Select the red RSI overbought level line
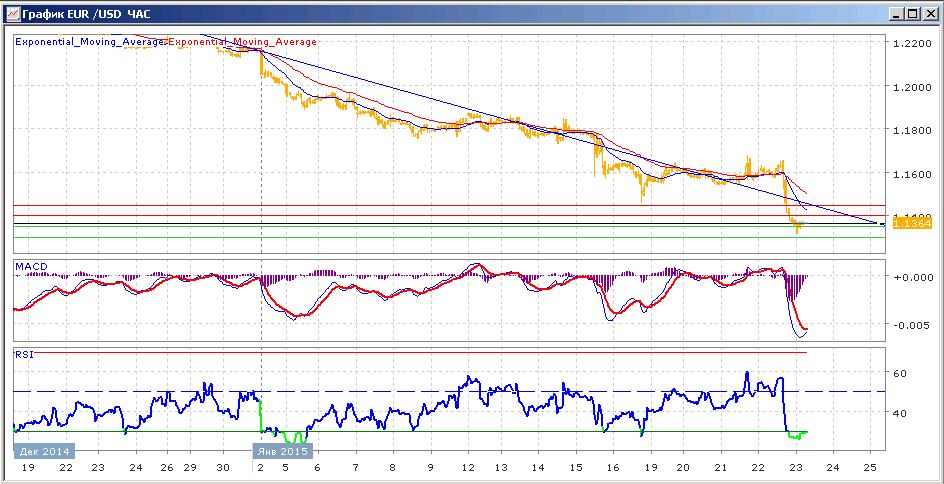The image size is (944, 484). pos(409,352)
